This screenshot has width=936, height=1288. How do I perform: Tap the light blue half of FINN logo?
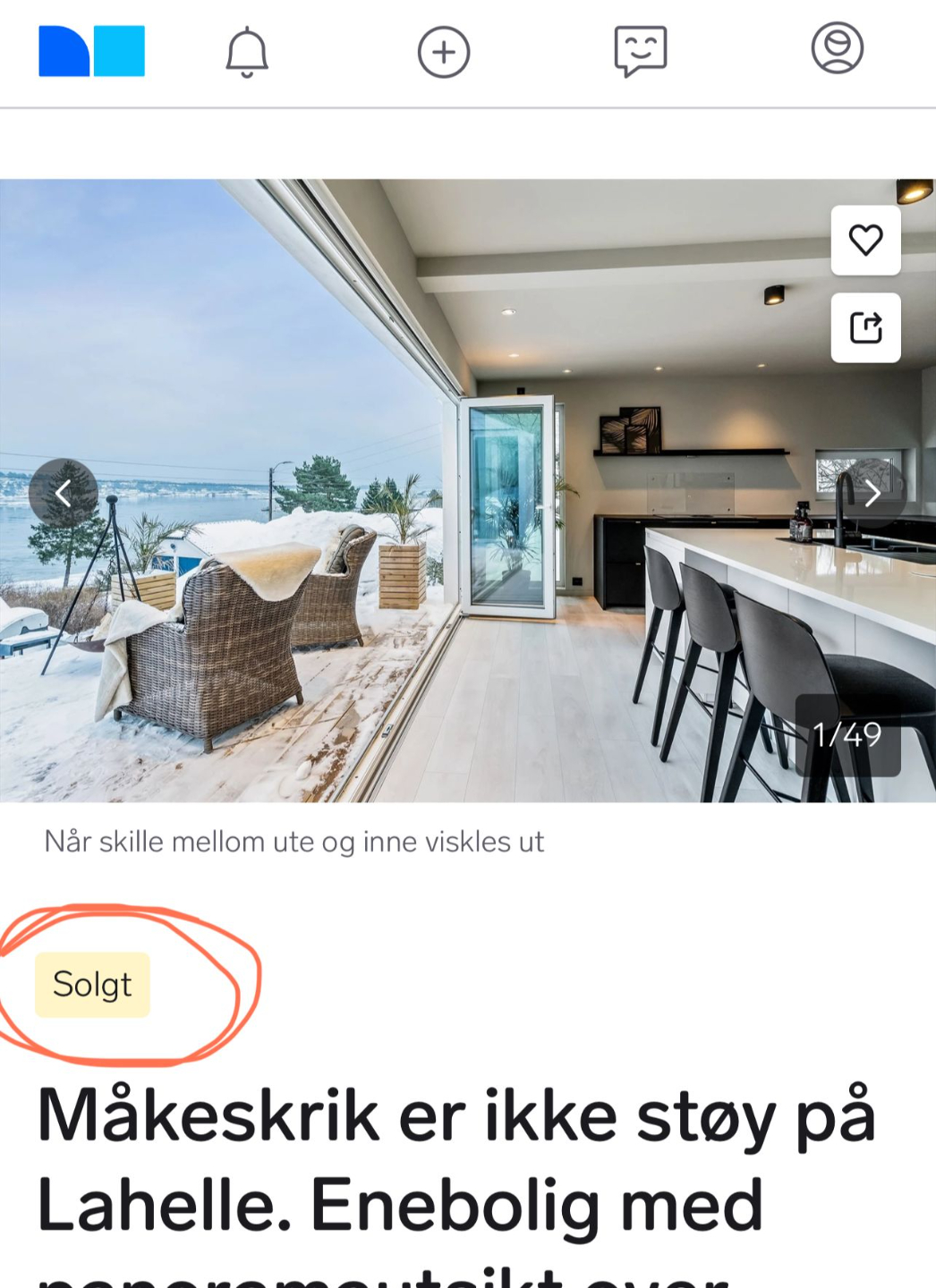coord(119,51)
